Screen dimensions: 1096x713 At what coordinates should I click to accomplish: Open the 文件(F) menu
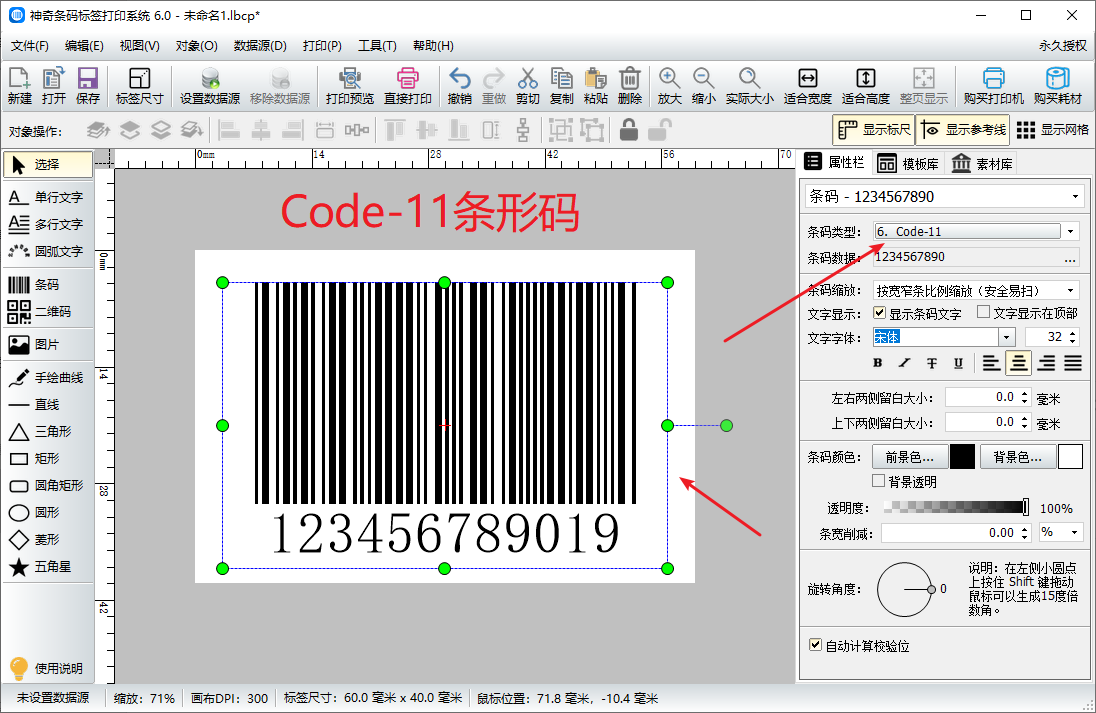(29, 45)
